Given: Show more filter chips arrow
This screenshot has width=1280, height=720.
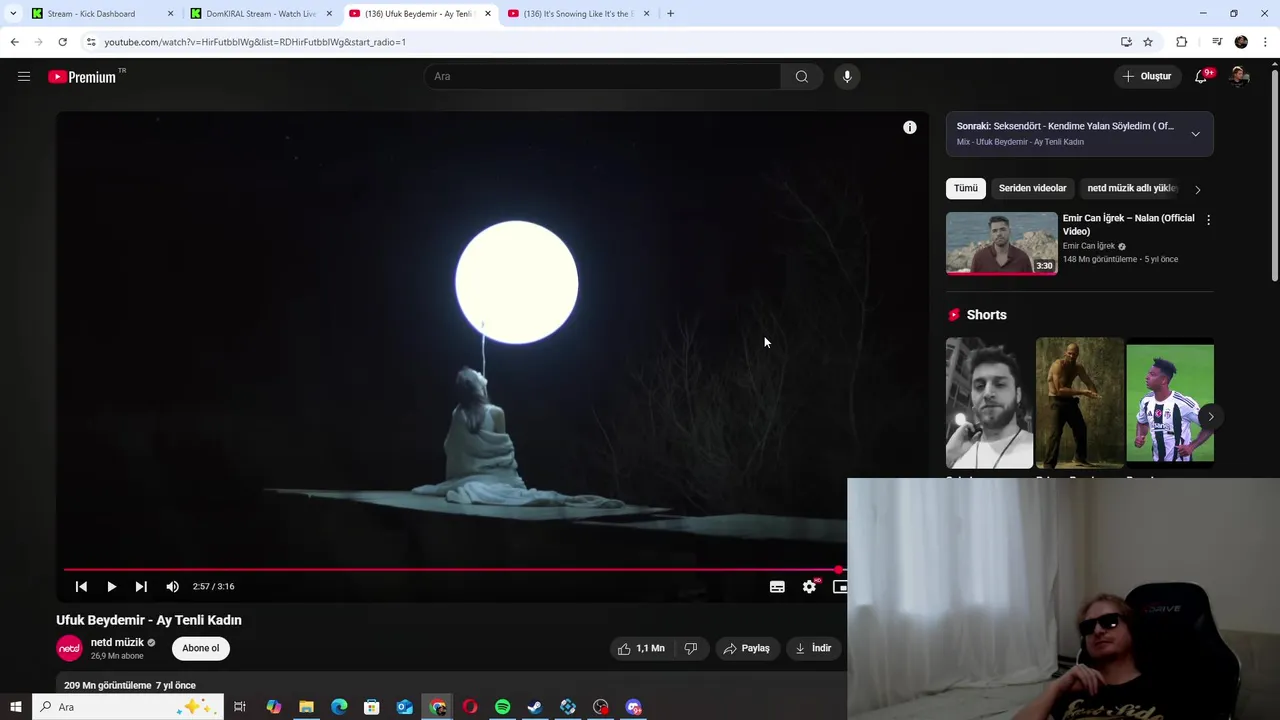Looking at the screenshot, I should pos(1197,189).
